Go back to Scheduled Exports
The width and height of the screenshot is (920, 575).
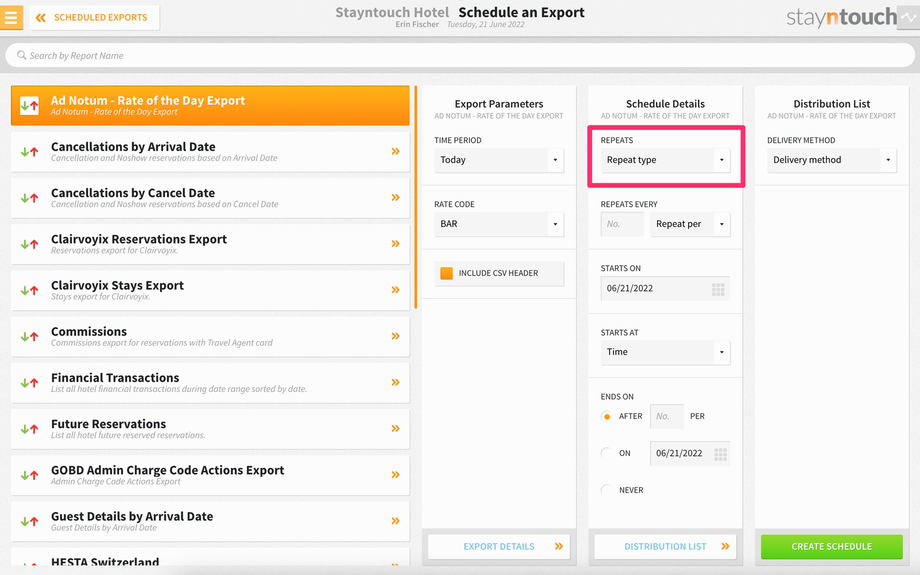point(94,18)
